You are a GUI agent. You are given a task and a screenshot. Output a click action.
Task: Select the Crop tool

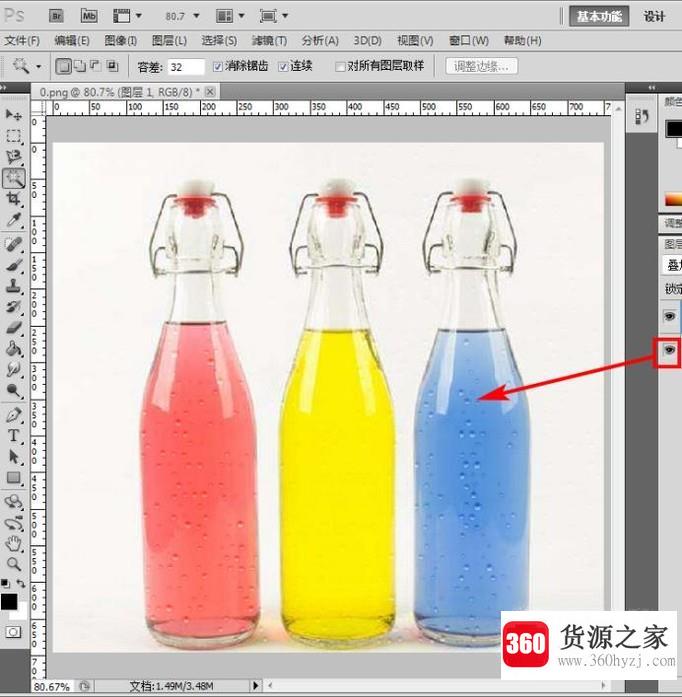(14, 199)
